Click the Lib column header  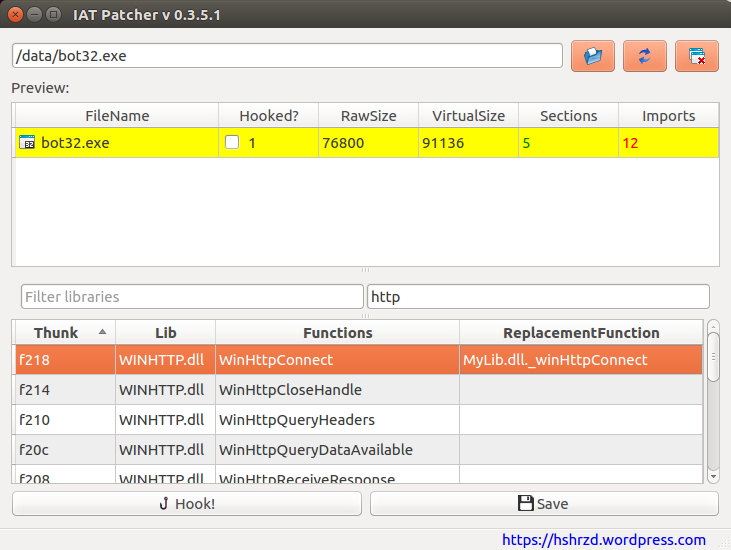165,333
